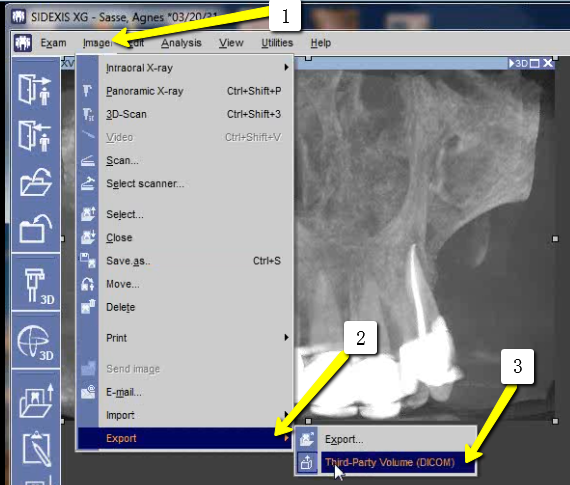The width and height of the screenshot is (570, 485).
Task: Click the E-mail envelope icon
Action: pyautogui.click(x=88, y=392)
